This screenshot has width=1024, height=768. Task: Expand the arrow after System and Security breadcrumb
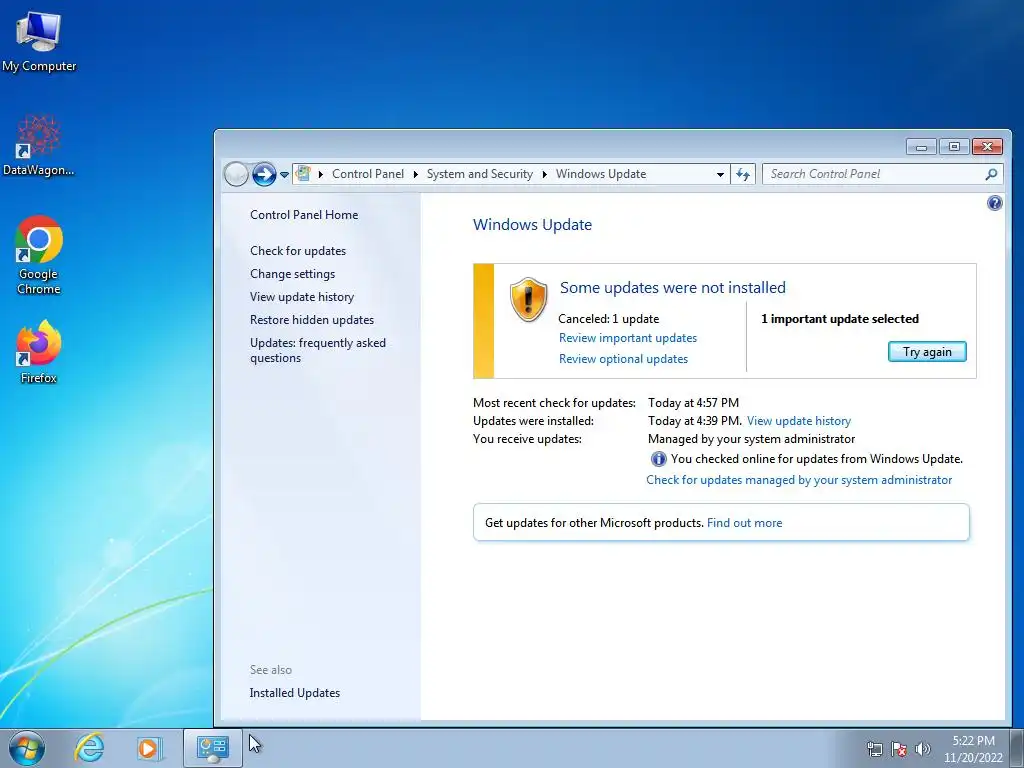(x=544, y=174)
